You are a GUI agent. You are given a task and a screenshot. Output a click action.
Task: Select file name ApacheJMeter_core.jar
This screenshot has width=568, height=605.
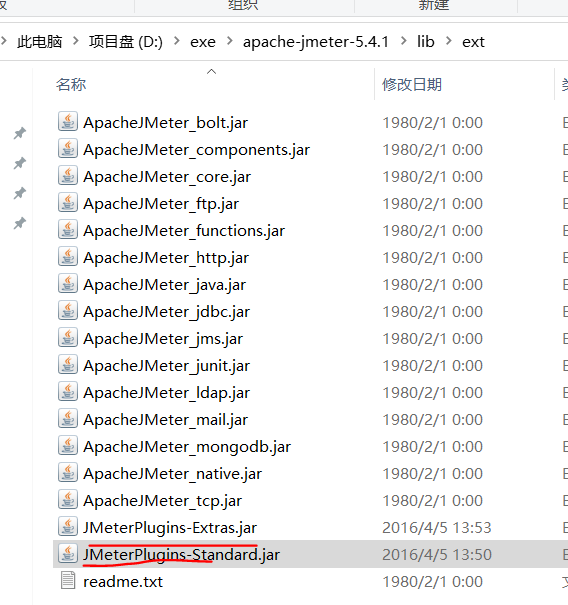(167, 177)
